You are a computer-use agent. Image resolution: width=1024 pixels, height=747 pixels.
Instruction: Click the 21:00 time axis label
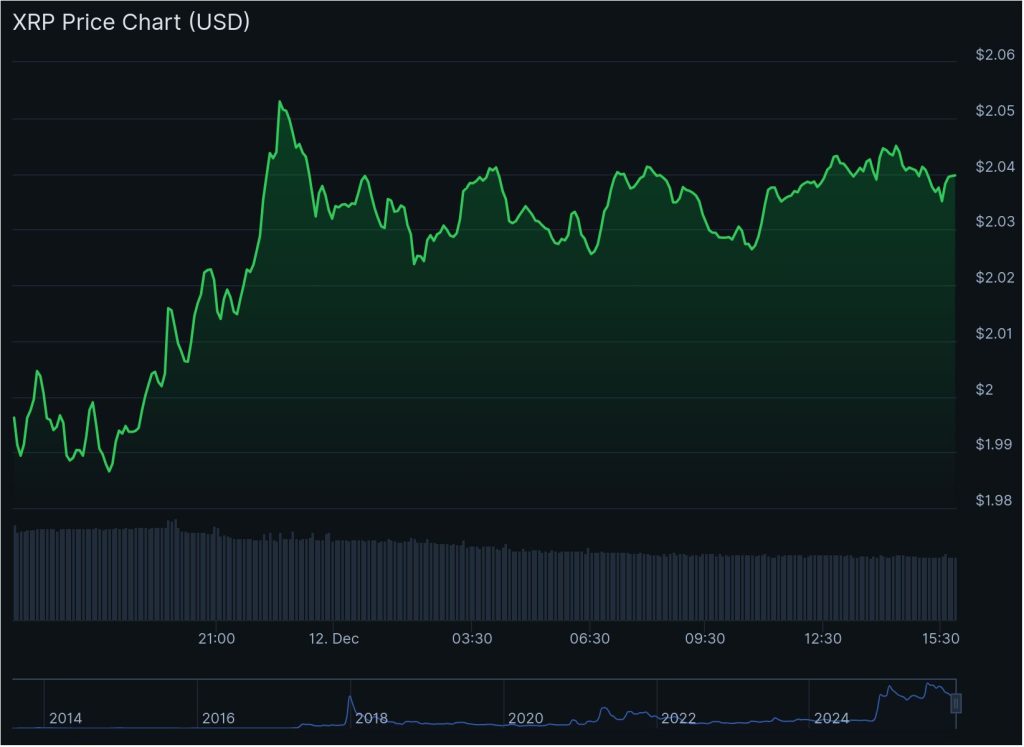pyautogui.click(x=216, y=639)
